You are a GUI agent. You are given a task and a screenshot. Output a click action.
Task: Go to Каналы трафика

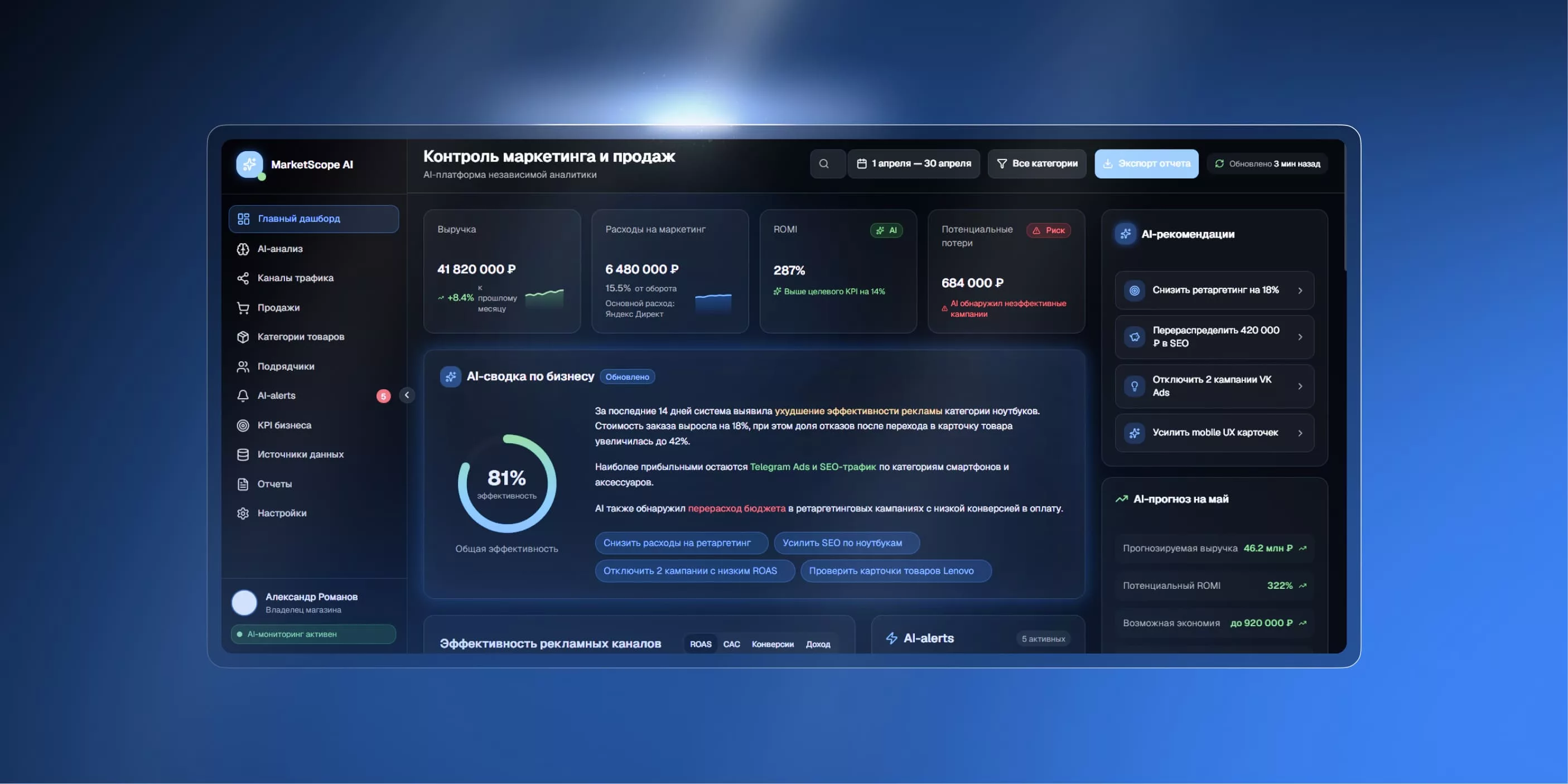(x=313, y=278)
